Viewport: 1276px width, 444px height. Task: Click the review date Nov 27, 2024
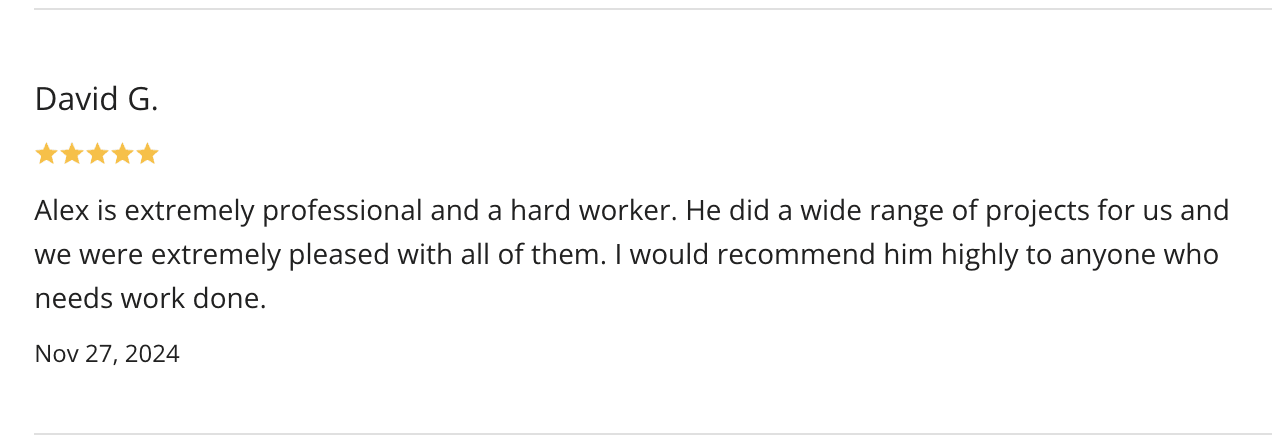107,353
